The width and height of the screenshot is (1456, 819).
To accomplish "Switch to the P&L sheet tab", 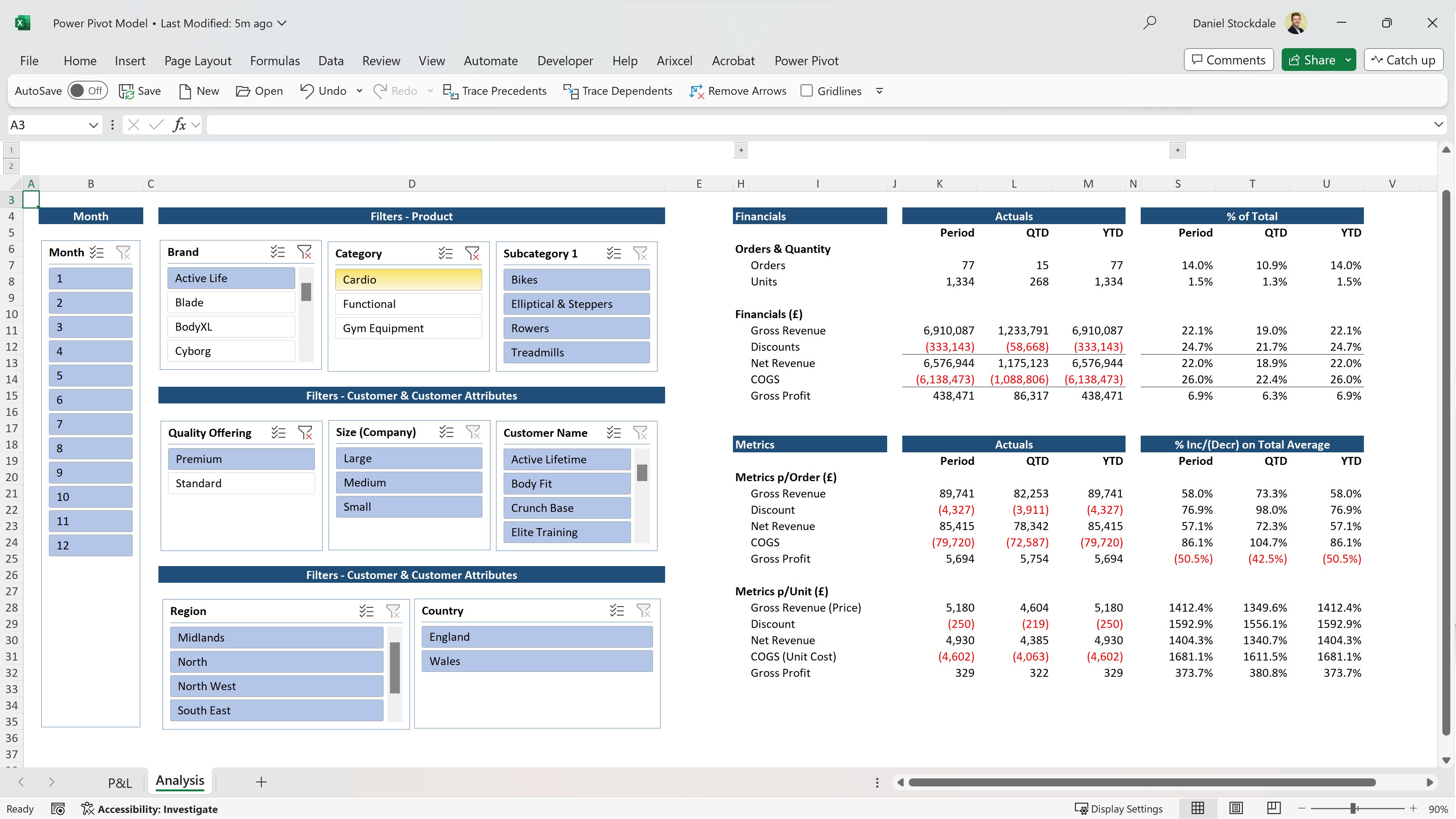I will point(120,783).
